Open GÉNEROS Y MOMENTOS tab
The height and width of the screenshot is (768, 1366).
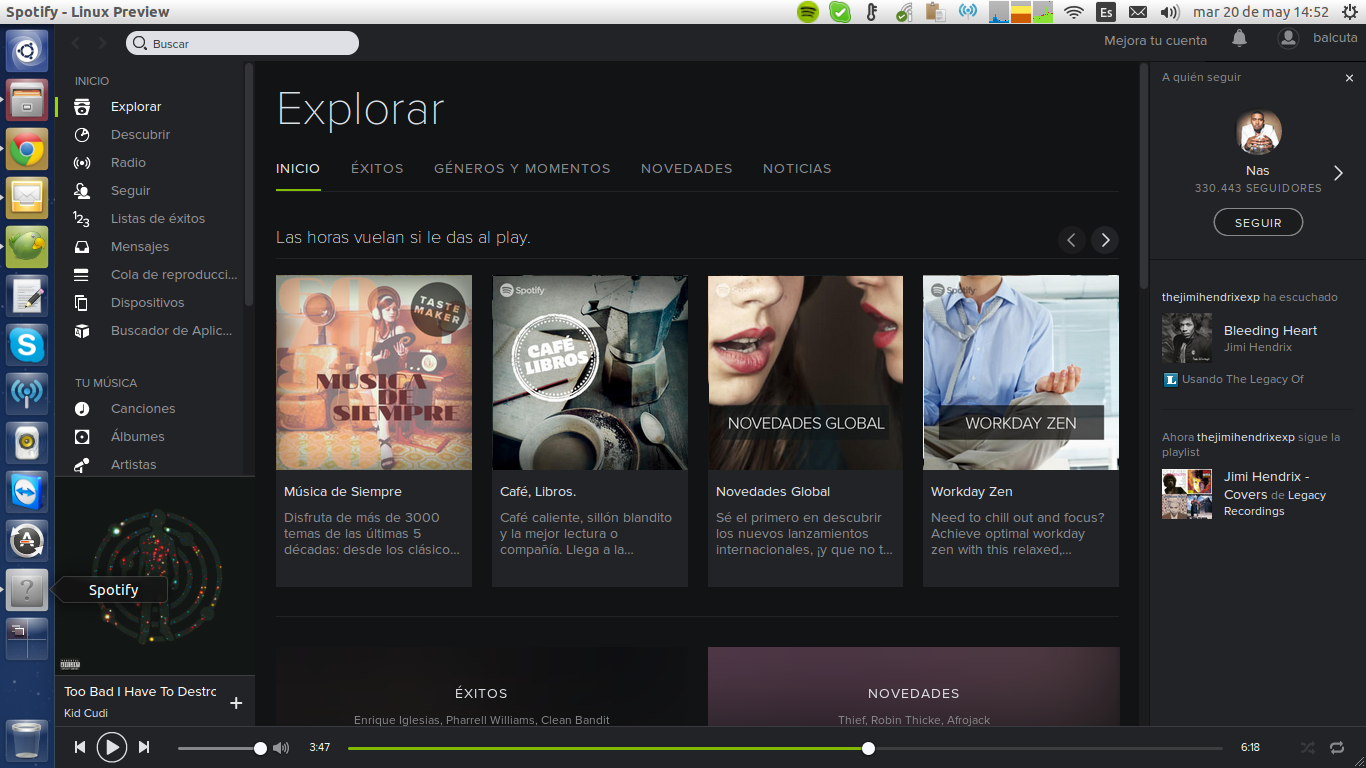(x=522, y=168)
